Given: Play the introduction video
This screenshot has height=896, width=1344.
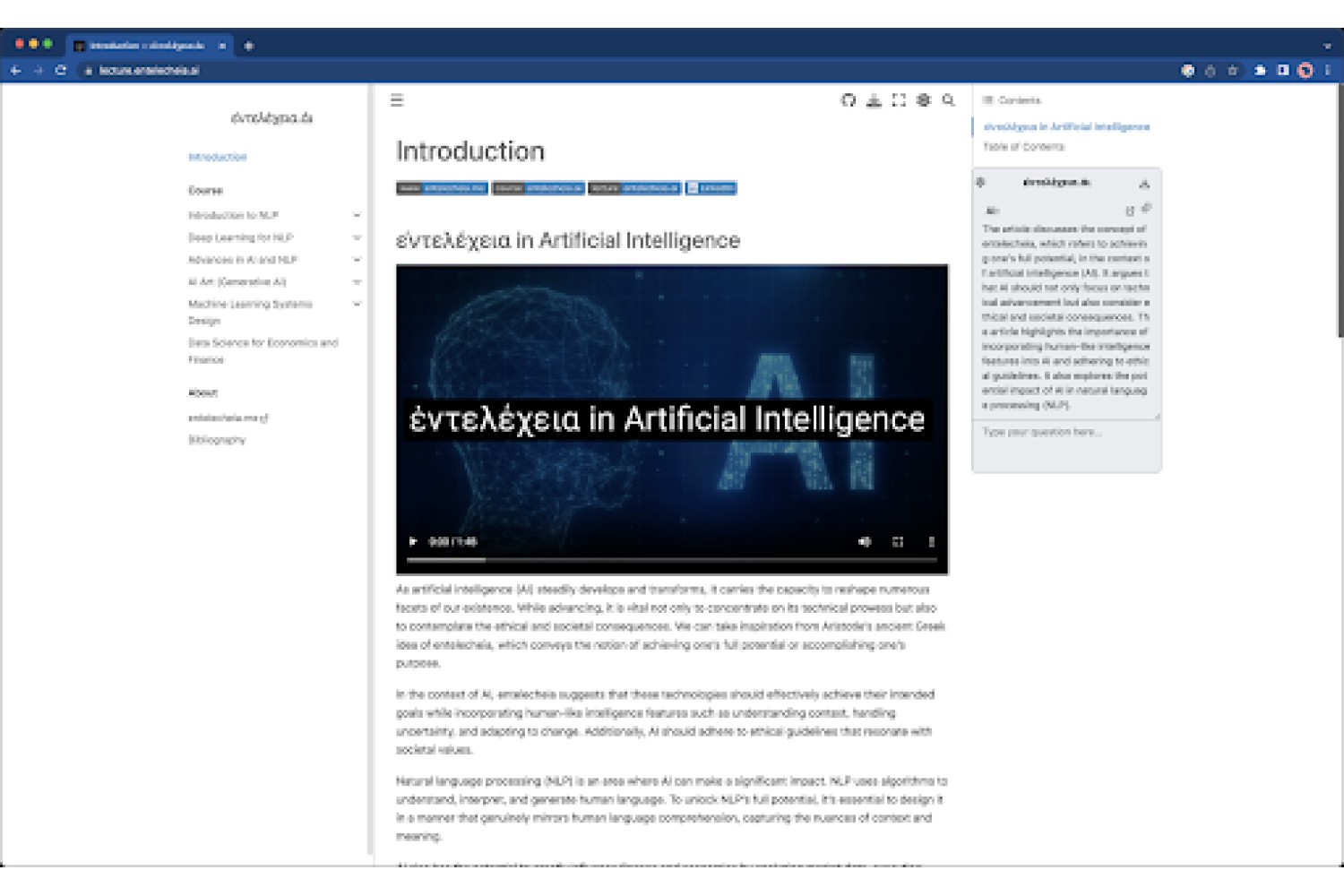Looking at the screenshot, I should point(412,541).
